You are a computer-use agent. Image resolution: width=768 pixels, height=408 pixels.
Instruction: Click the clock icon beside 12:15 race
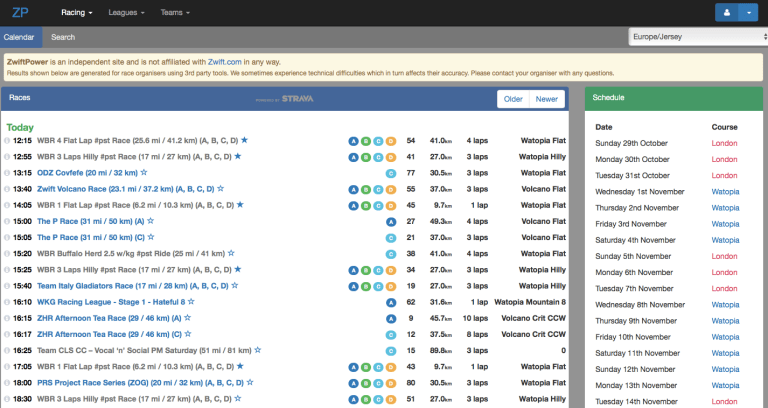click(x=7, y=141)
